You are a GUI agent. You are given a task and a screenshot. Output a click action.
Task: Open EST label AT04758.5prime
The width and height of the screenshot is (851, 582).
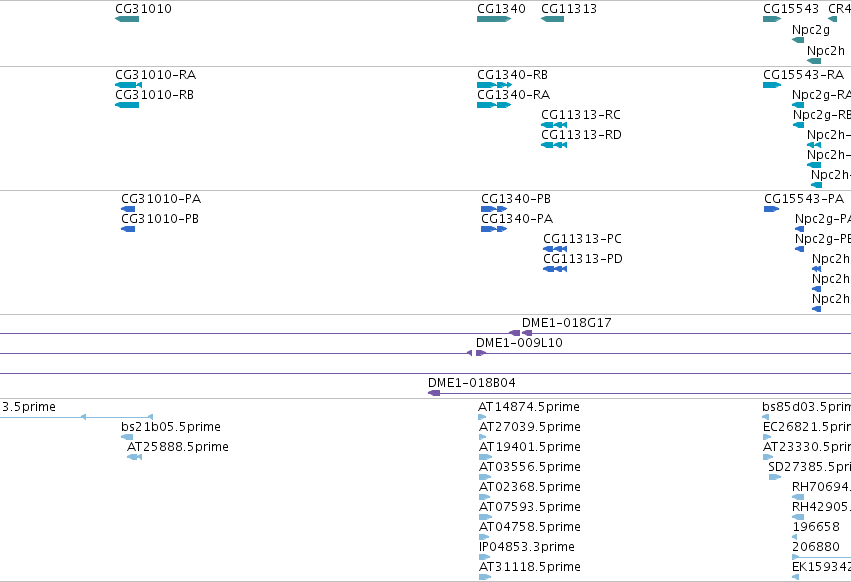(530, 527)
